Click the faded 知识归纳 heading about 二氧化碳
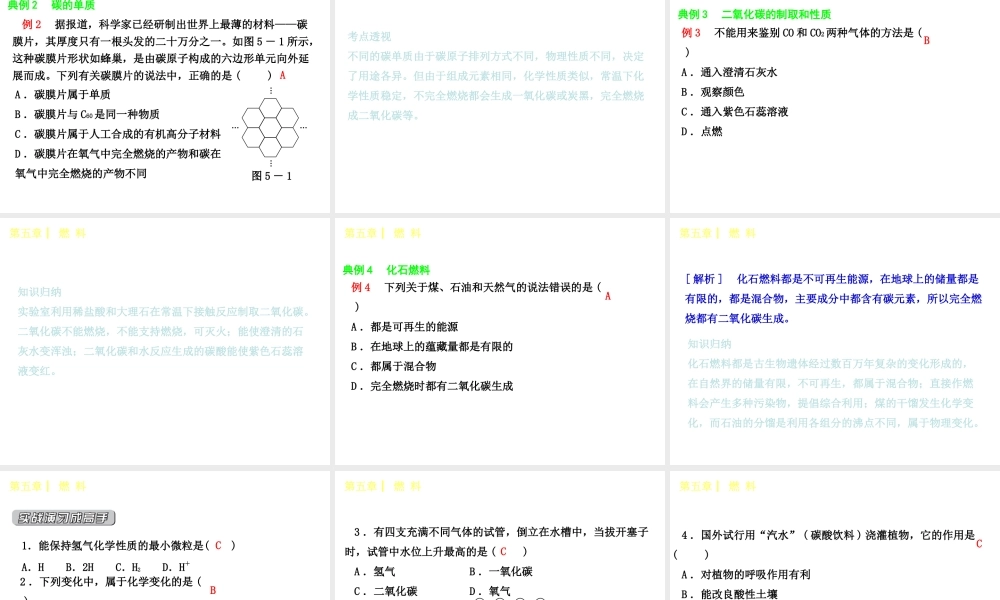Image resolution: width=1000 pixels, height=600 pixels. 40,292
